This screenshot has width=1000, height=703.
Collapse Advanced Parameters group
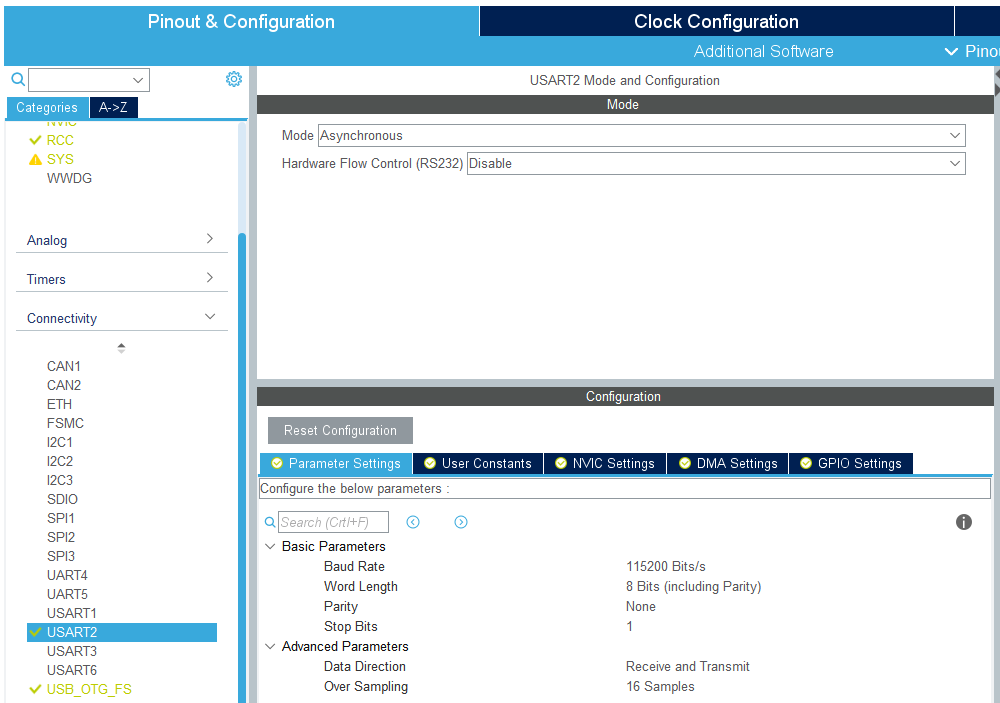tap(270, 647)
